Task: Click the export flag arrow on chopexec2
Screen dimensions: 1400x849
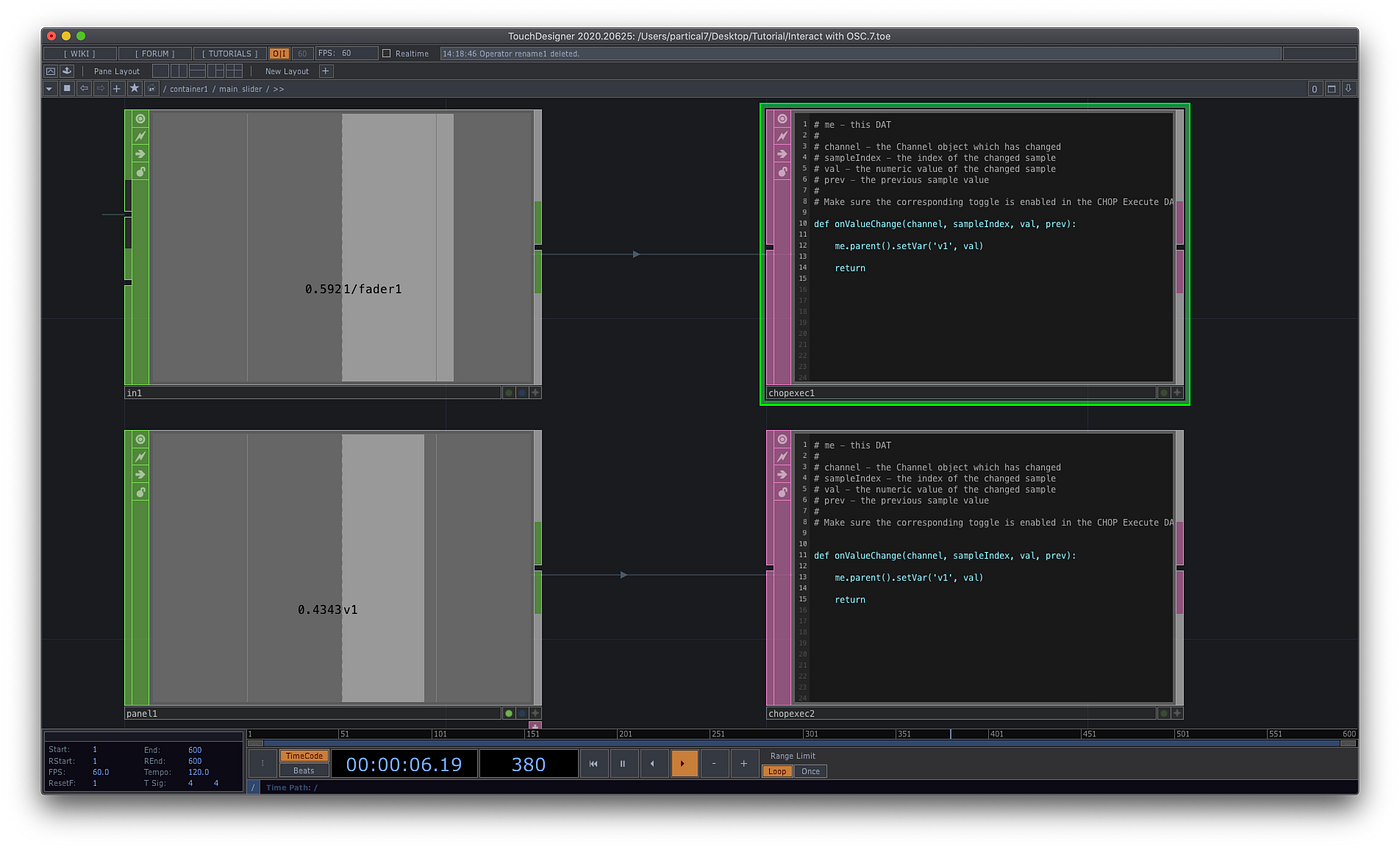Action: [x=781, y=476]
